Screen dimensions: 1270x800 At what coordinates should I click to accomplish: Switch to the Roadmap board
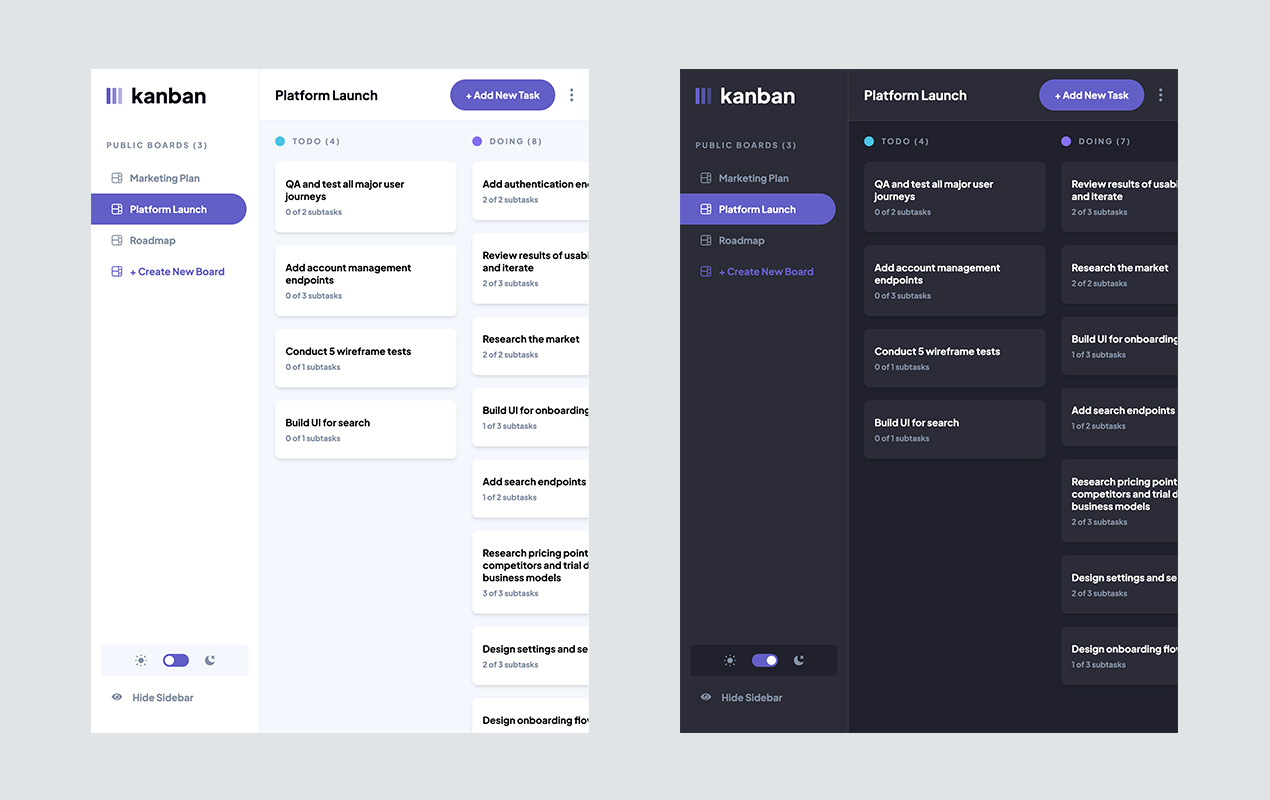tap(152, 240)
